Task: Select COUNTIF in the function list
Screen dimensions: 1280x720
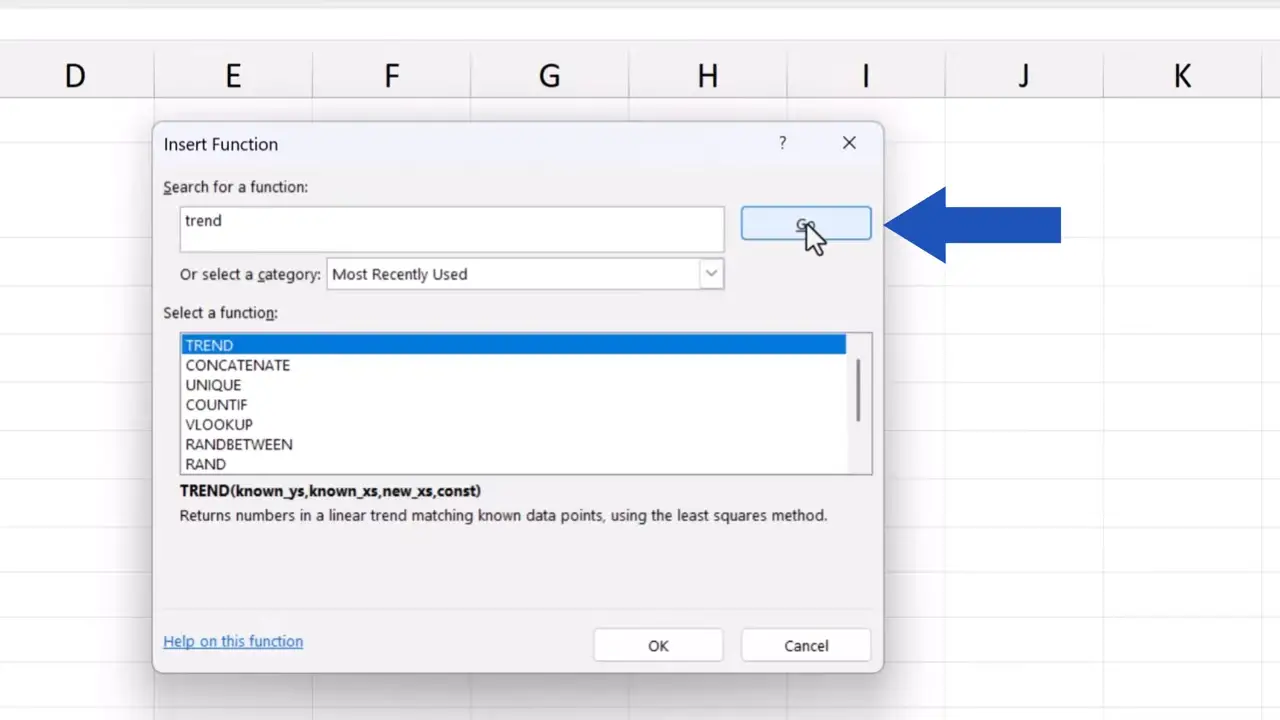Action: [x=216, y=404]
